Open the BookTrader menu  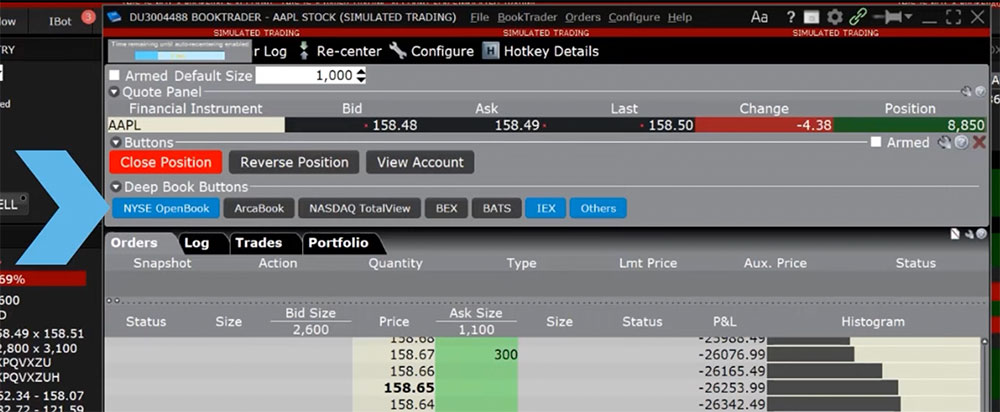tap(527, 17)
